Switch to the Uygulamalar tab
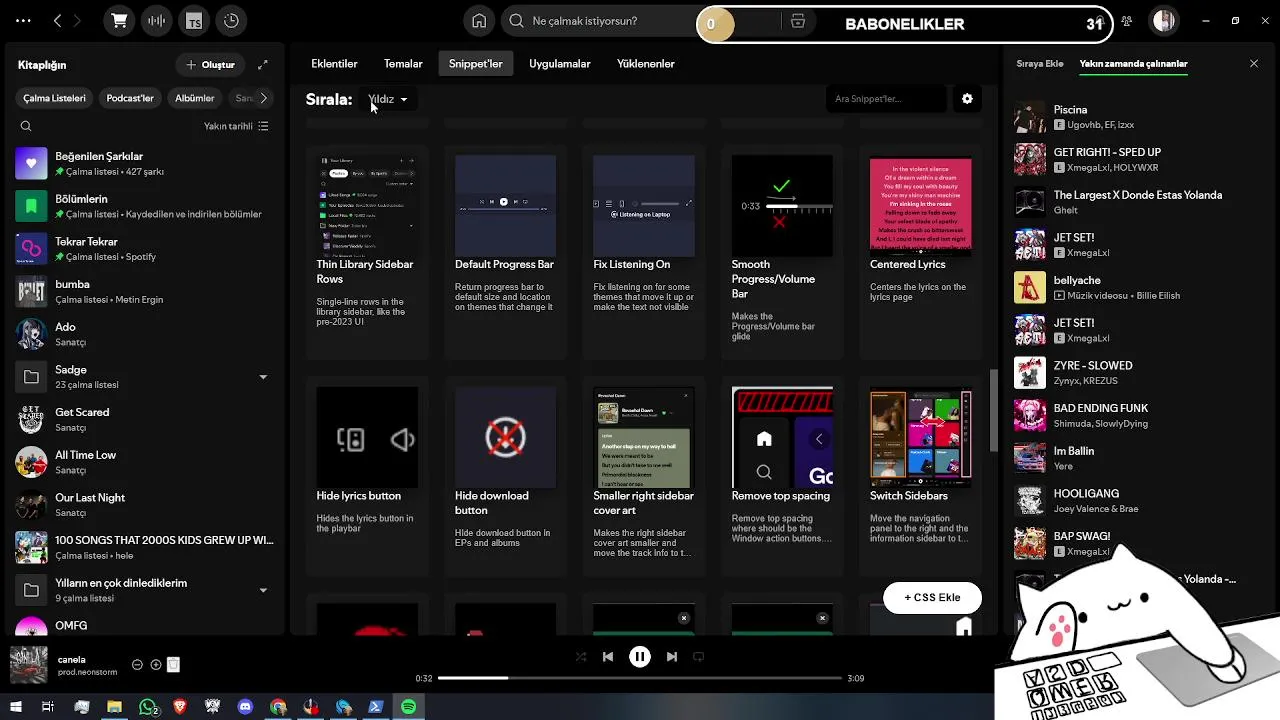The width and height of the screenshot is (1280, 720). pos(560,64)
